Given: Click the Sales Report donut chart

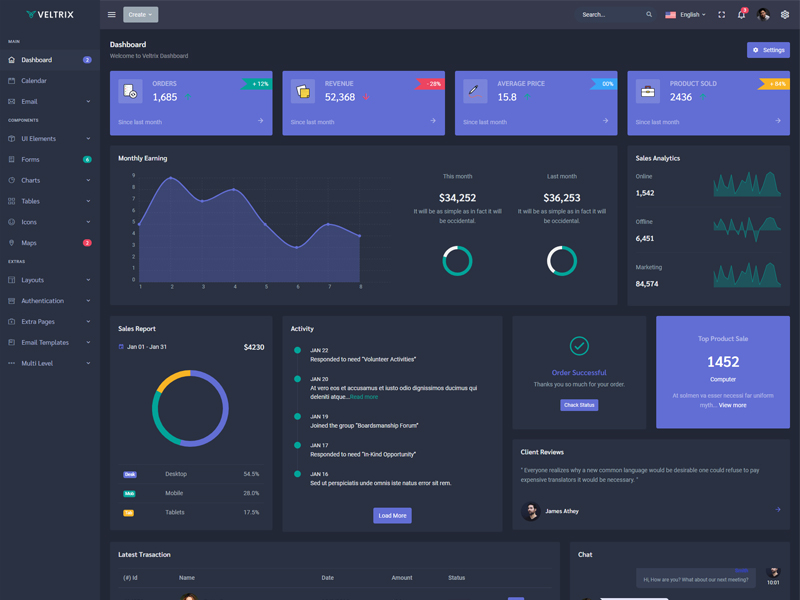Looking at the screenshot, I should click(192, 408).
